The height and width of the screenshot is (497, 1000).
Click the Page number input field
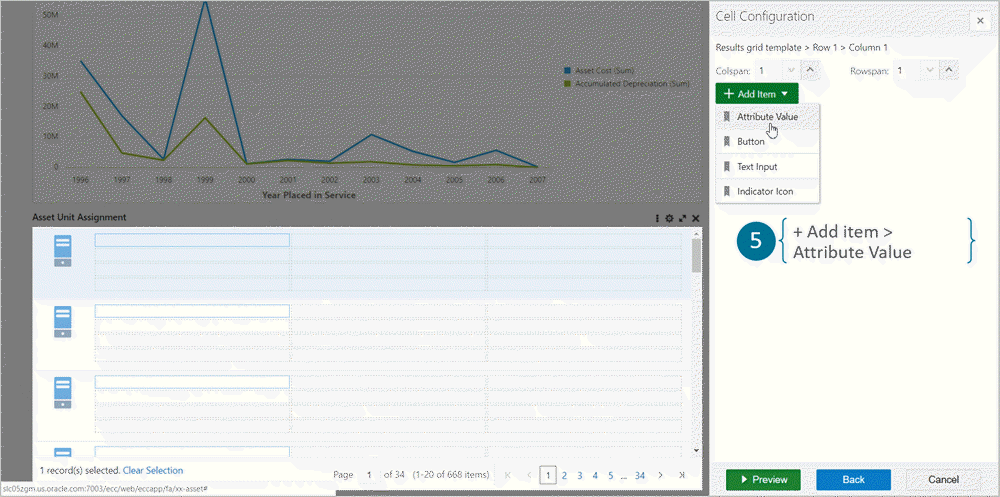368,475
